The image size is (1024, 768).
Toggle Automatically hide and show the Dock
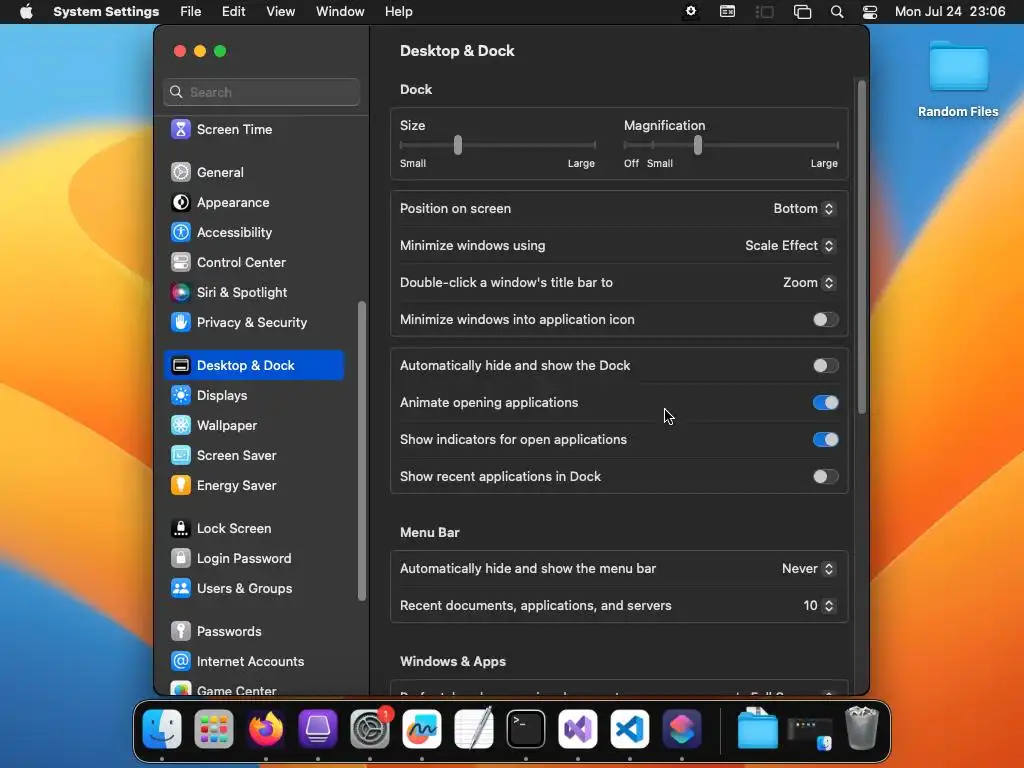tap(825, 366)
